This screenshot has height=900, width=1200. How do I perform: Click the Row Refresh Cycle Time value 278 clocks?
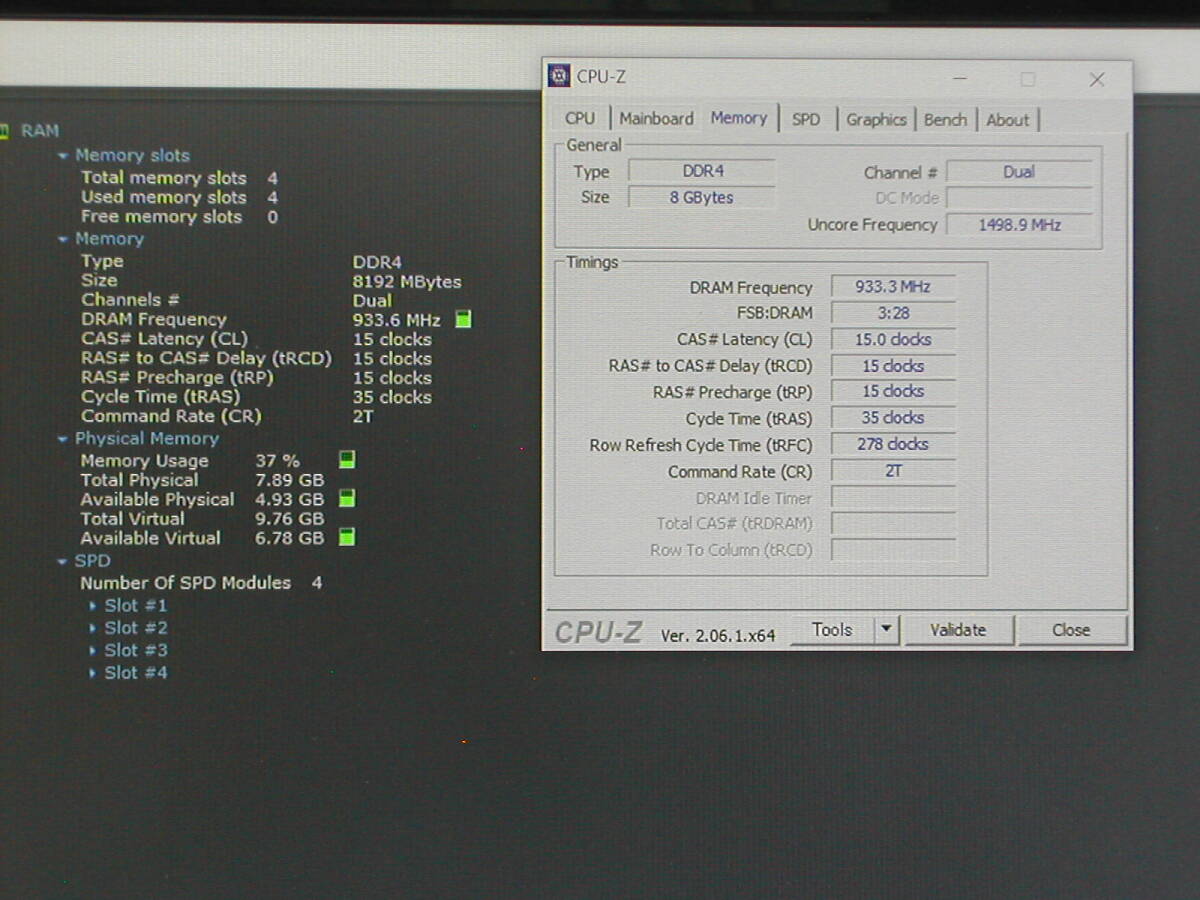(893, 444)
